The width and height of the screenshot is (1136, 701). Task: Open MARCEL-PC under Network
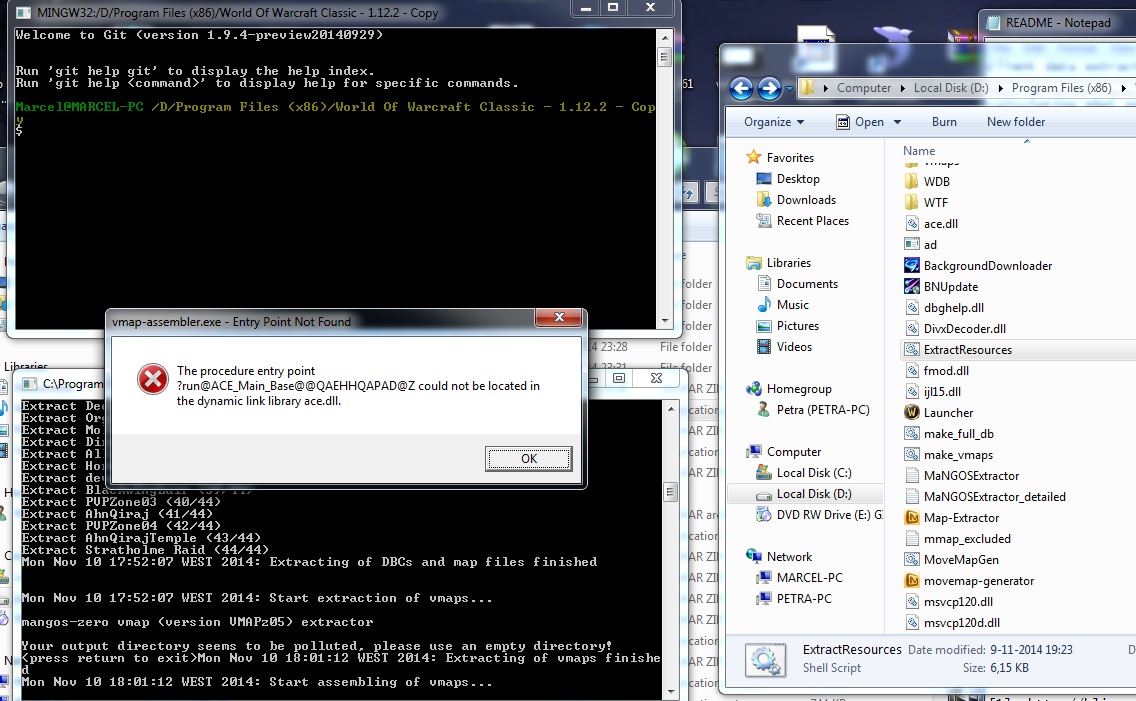point(809,577)
